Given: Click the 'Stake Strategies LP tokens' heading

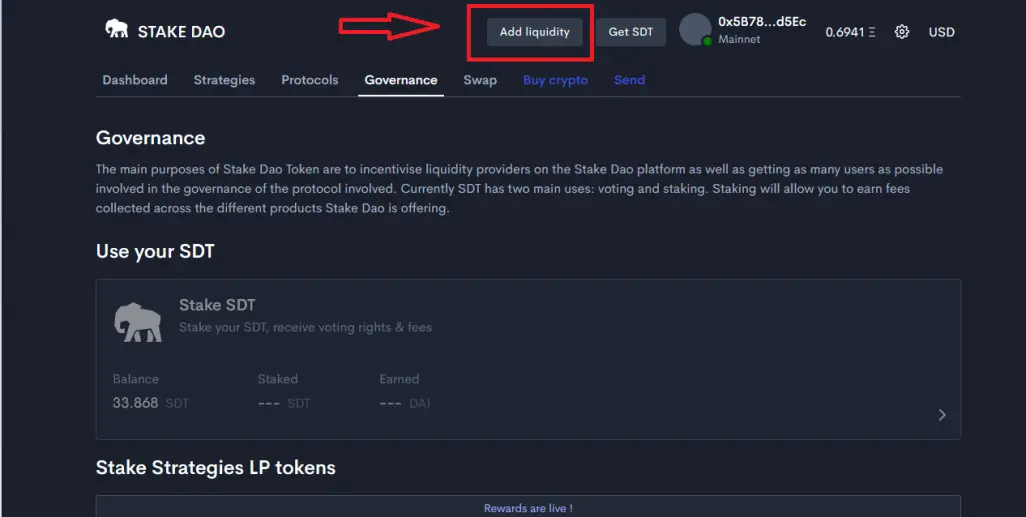Looking at the screenshot, I should [x=216, y=467].
